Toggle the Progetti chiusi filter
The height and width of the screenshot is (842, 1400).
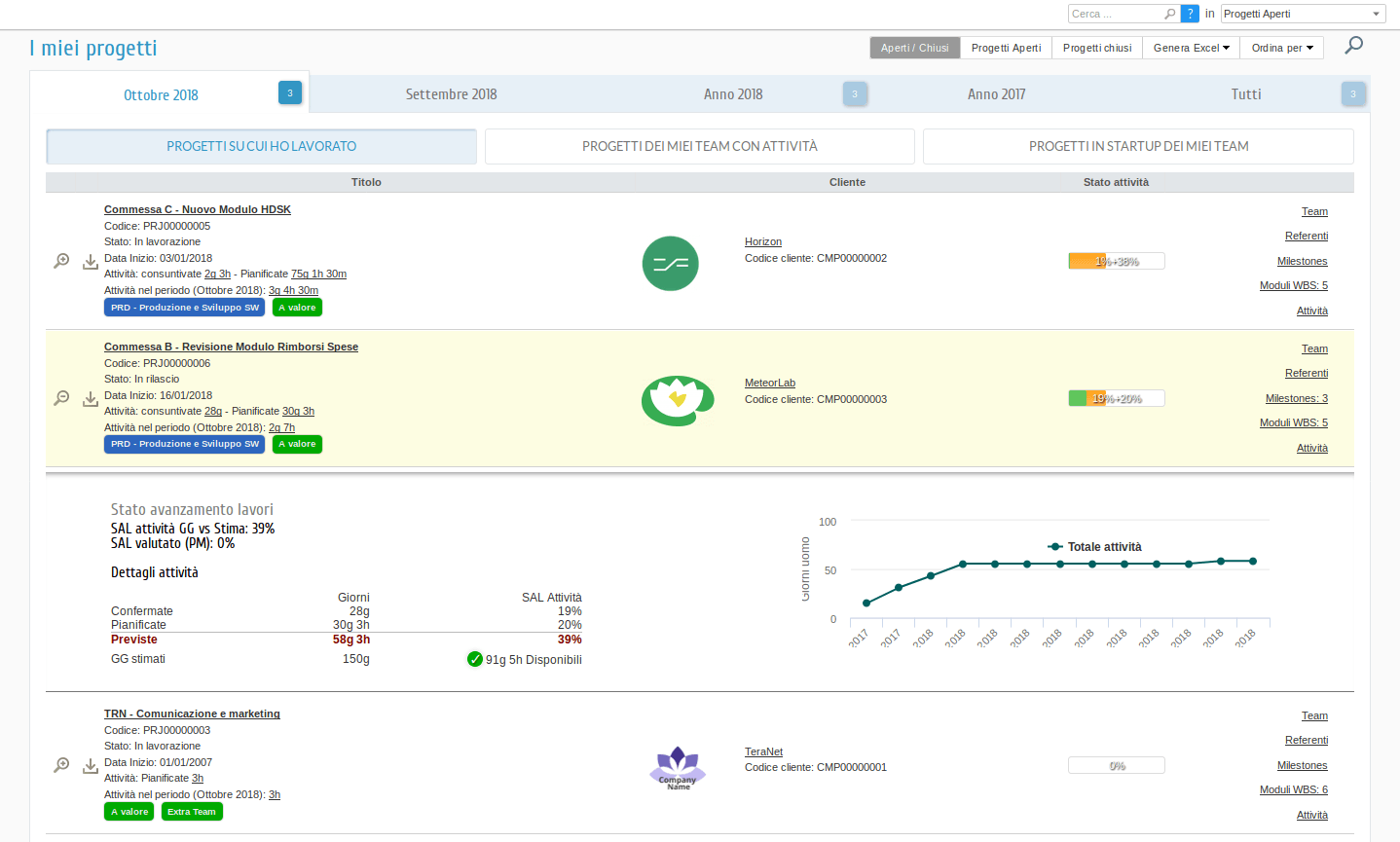pos(1097,48)
